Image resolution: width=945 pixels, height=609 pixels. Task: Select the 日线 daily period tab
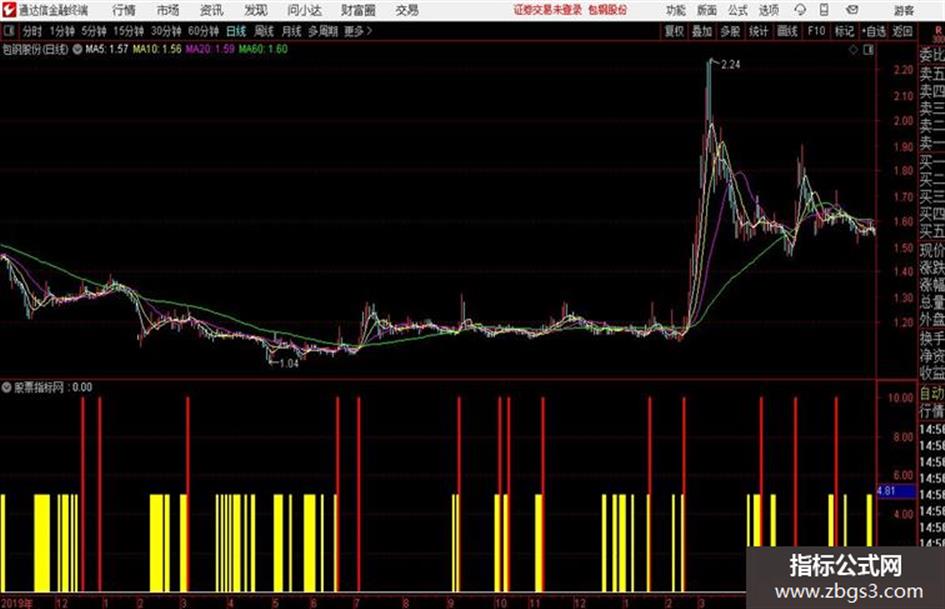point(236,31)
